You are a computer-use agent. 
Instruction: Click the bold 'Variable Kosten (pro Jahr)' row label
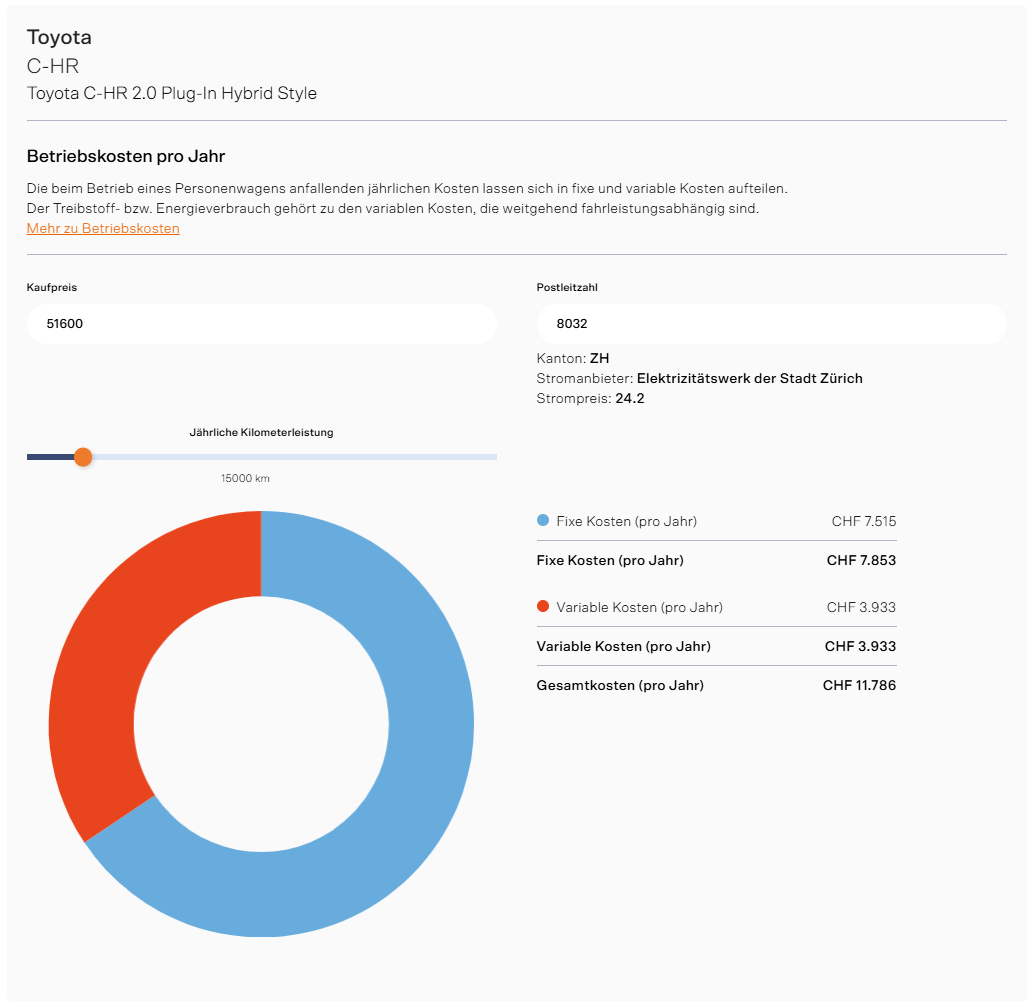coord(623,647)
